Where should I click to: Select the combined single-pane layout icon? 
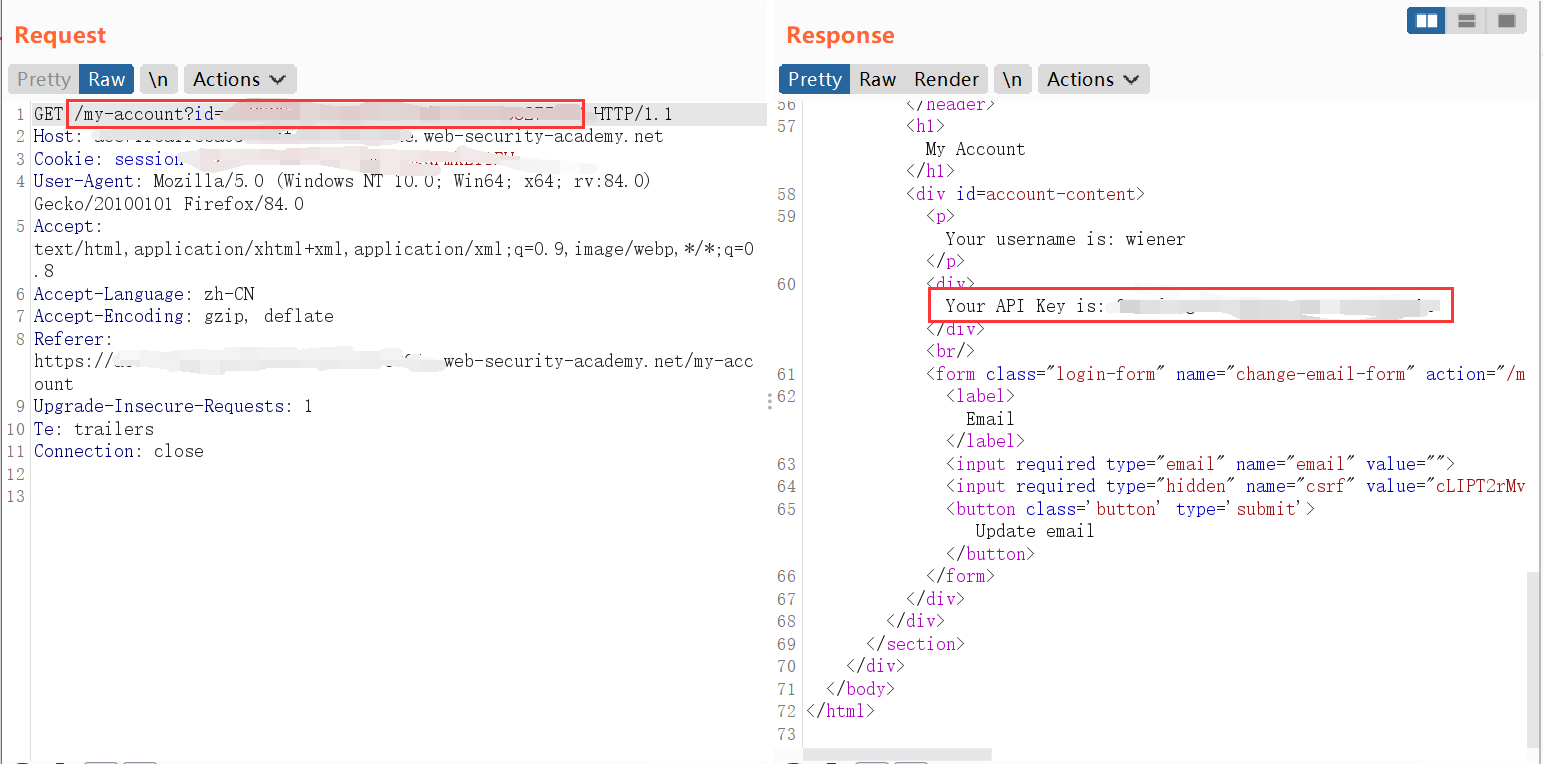(1506, 20)
